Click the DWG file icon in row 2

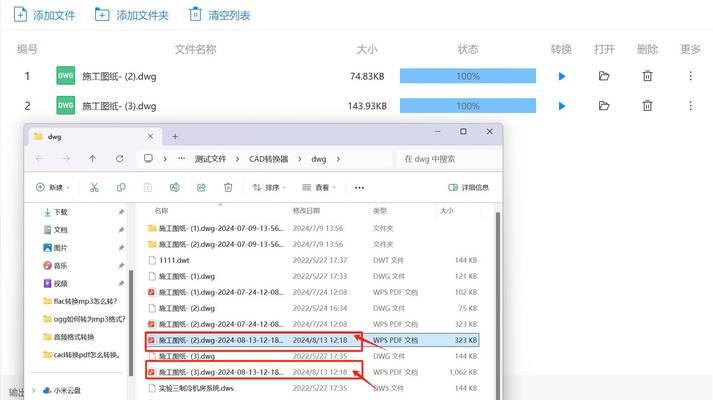[65, 106]
